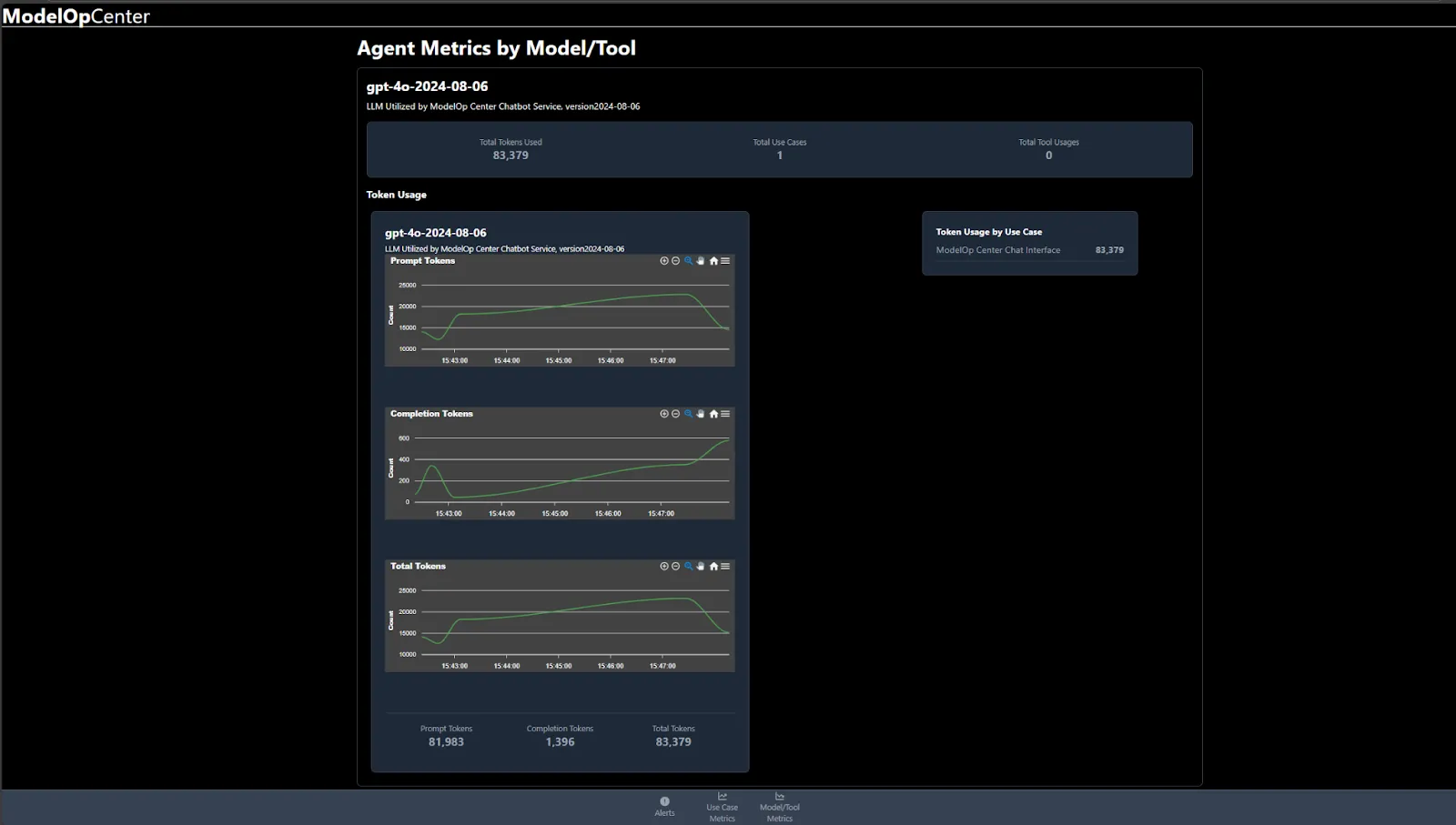This screenshot has height=825, width=1456.
Task: Open the Model/Tool Metrics tab
Action: (x=780, y=807)
